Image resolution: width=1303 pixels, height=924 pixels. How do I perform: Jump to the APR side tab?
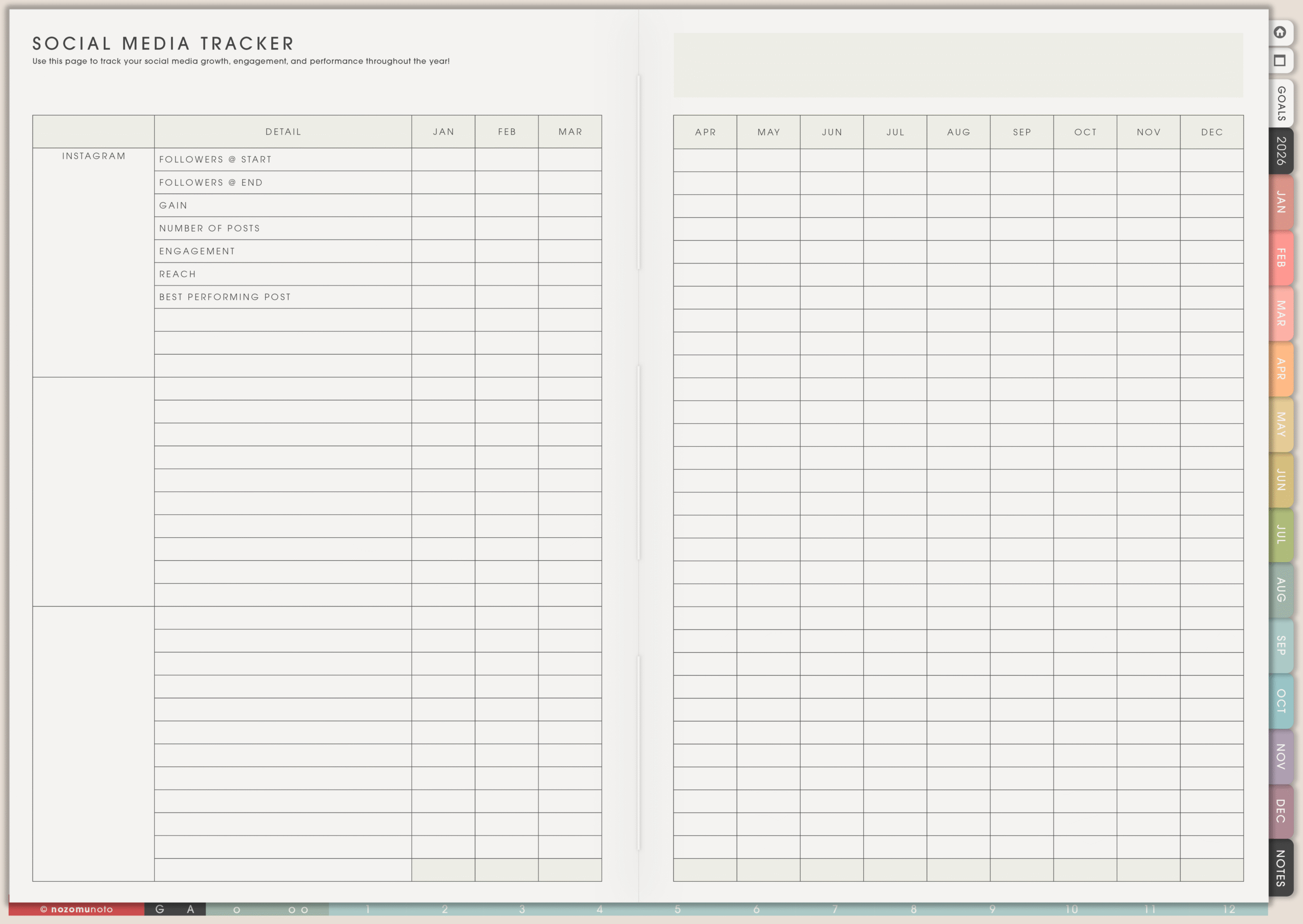coord(1281,369)
